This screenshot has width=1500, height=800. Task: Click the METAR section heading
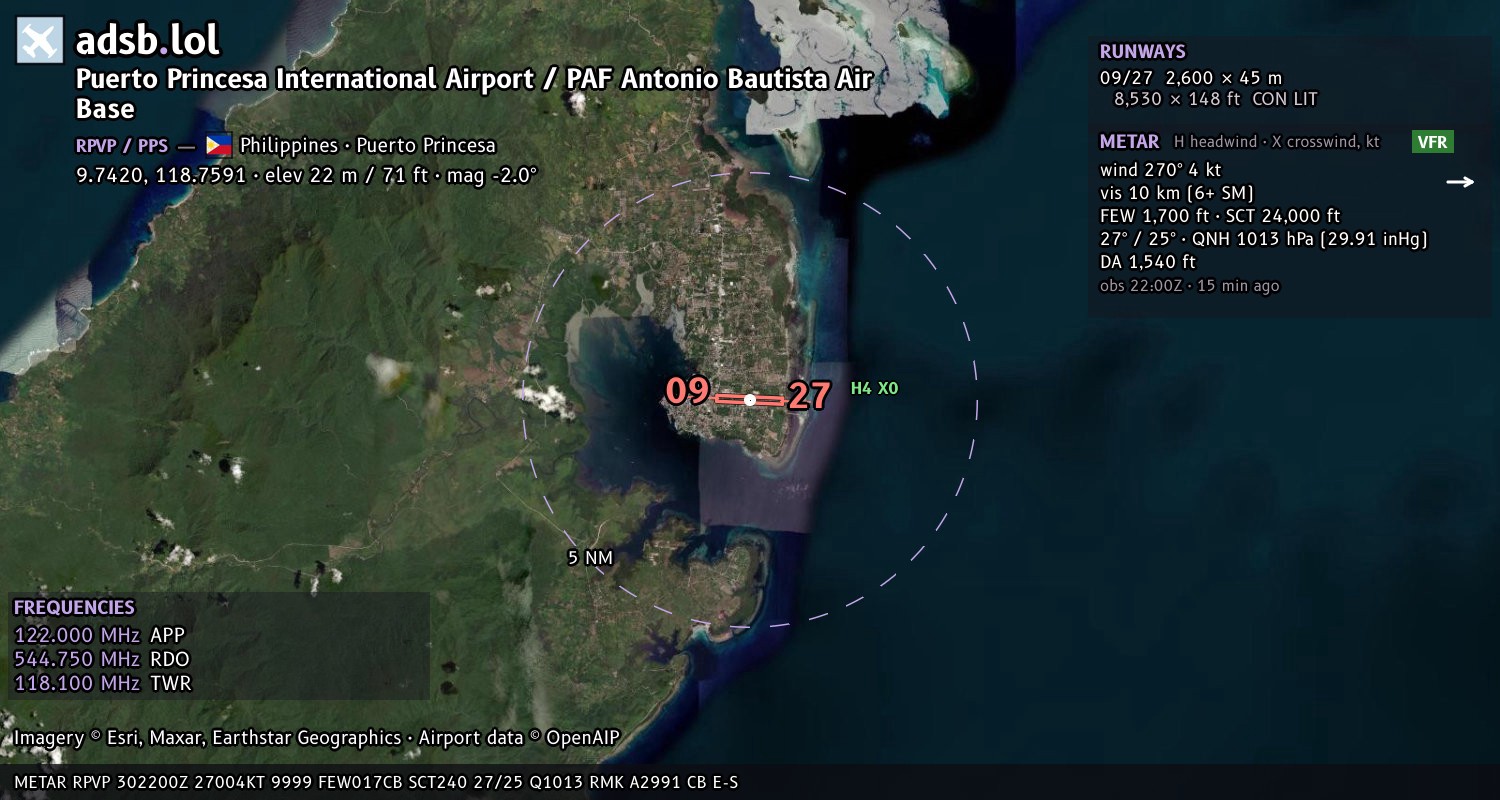coord(1129,142)
